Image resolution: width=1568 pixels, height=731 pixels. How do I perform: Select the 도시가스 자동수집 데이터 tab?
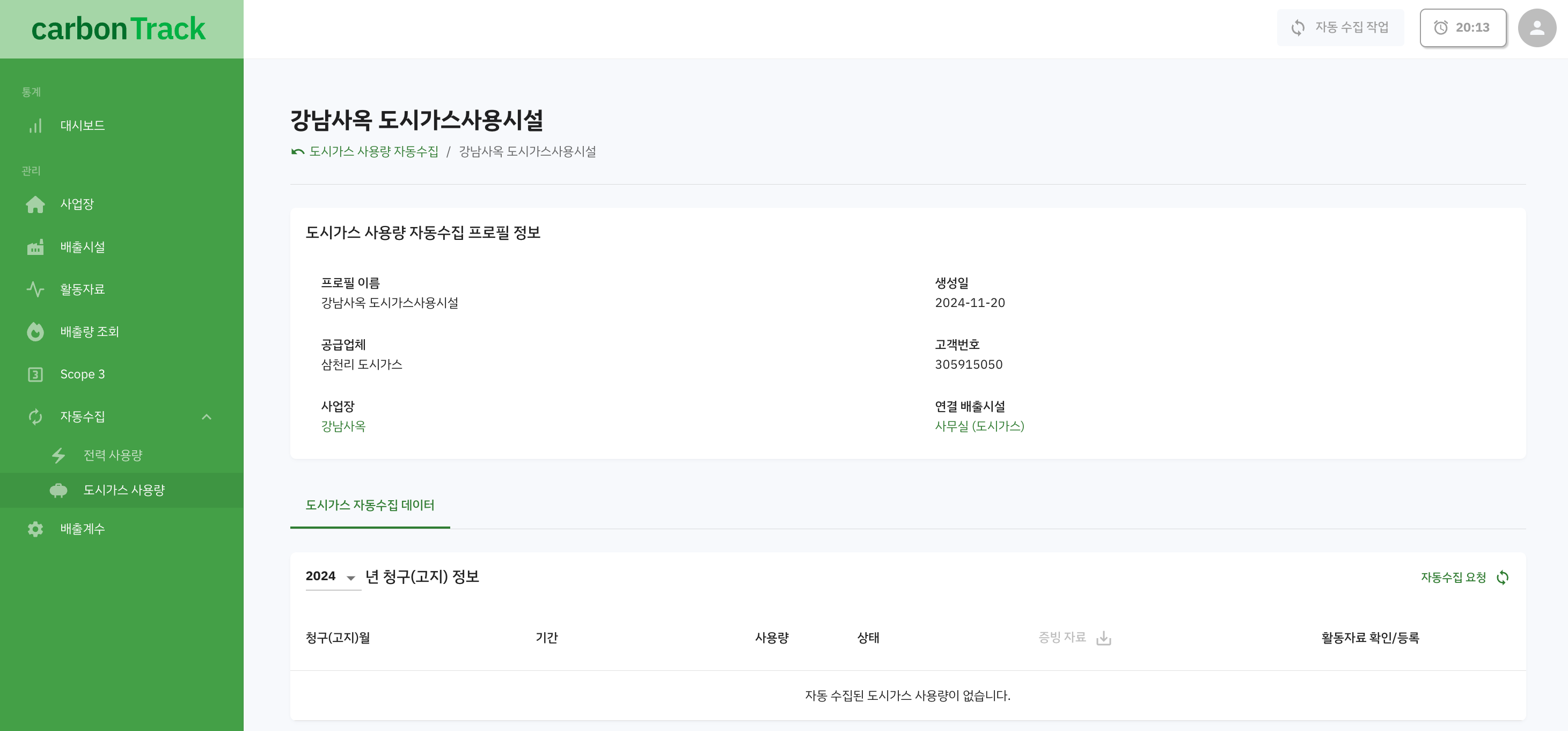point(370,505)
